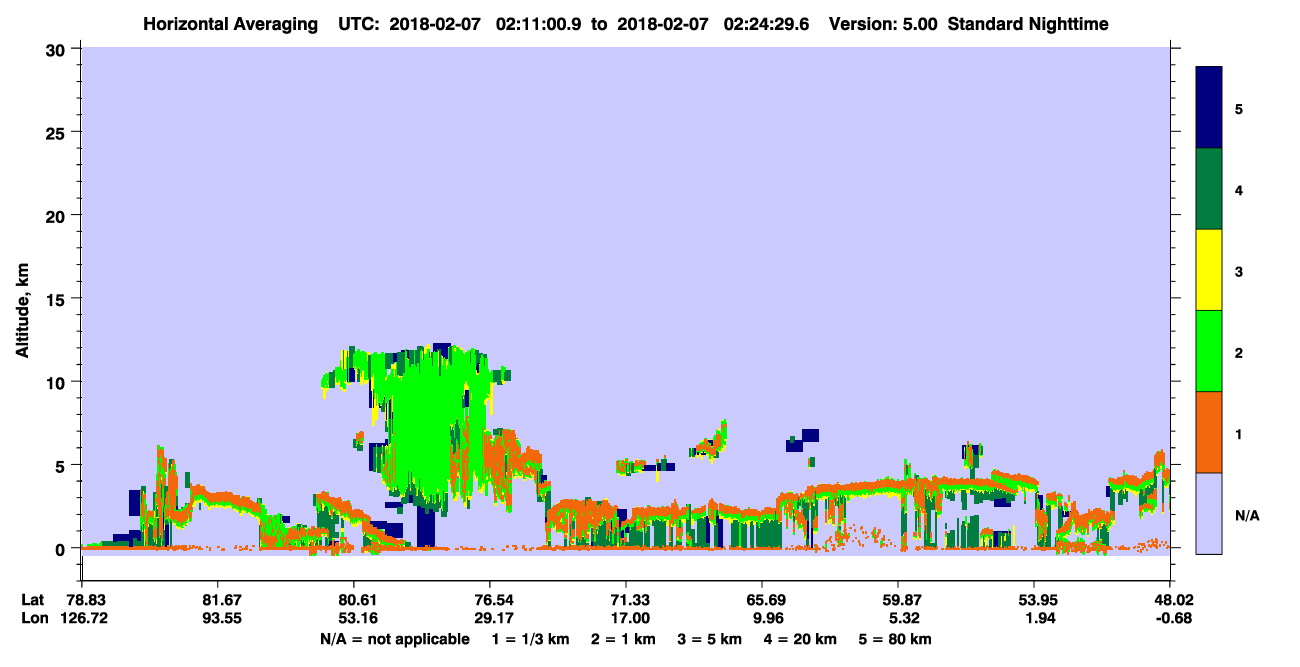Click the yellow color bar segment 3
This screenshot has width=1300, height=667.
pos(1209,270)
